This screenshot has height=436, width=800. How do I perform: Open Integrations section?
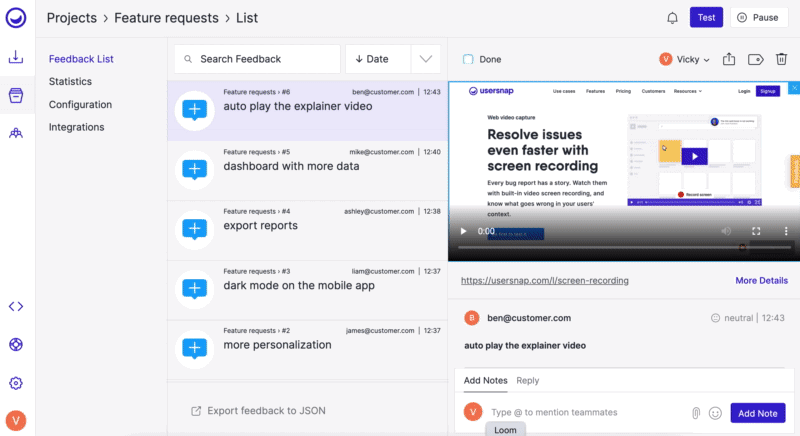[x=77, y=127]
